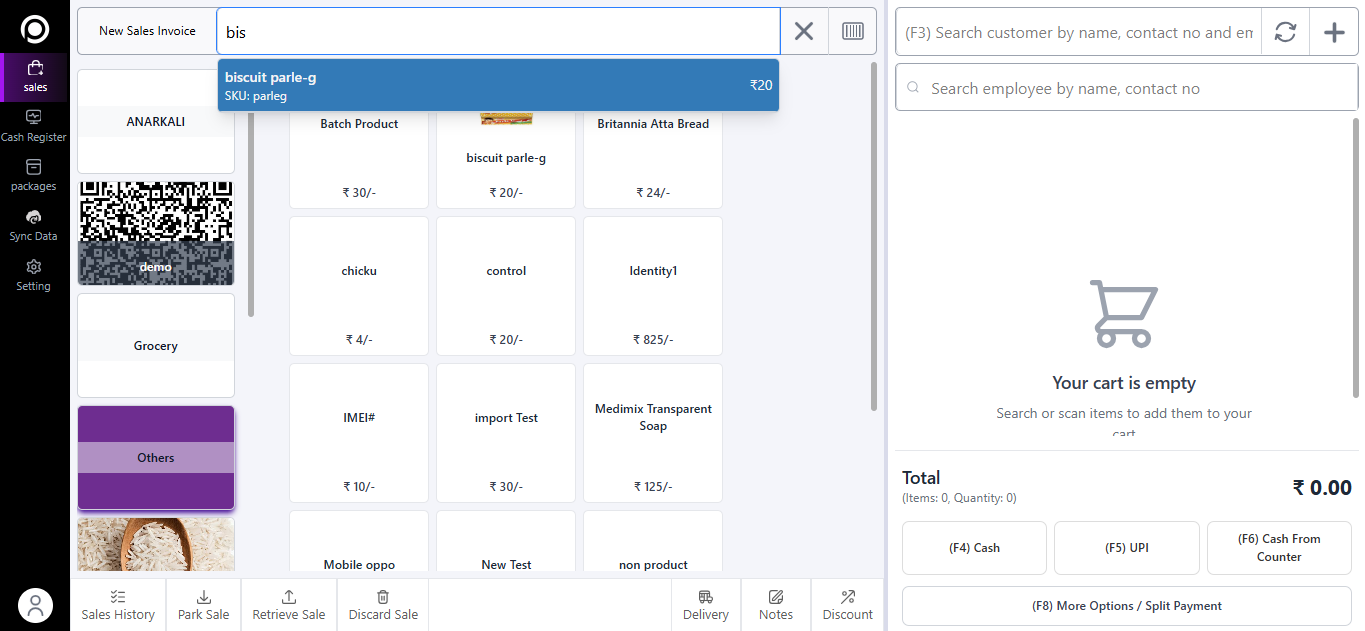1365x631 pixels.
Task: Select the Grocery category
Action: point(156,345)
